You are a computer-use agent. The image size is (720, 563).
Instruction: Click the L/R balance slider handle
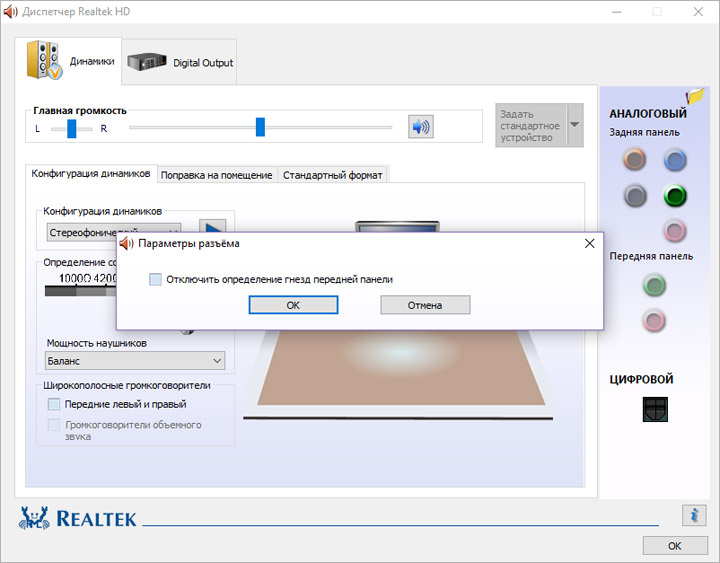point(72,129)
